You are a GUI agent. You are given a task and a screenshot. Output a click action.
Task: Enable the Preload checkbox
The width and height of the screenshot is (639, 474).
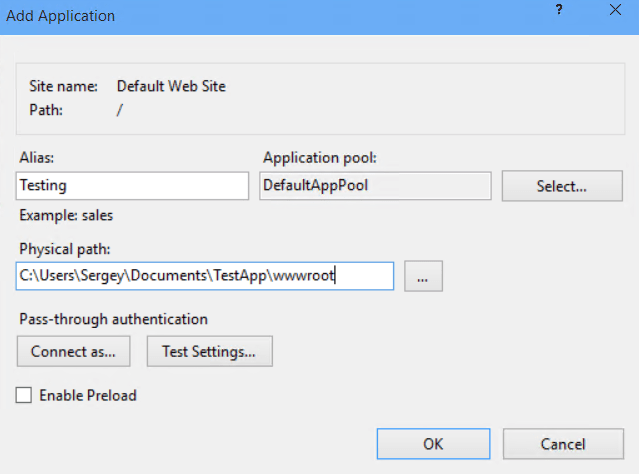[x=24, y=395]
